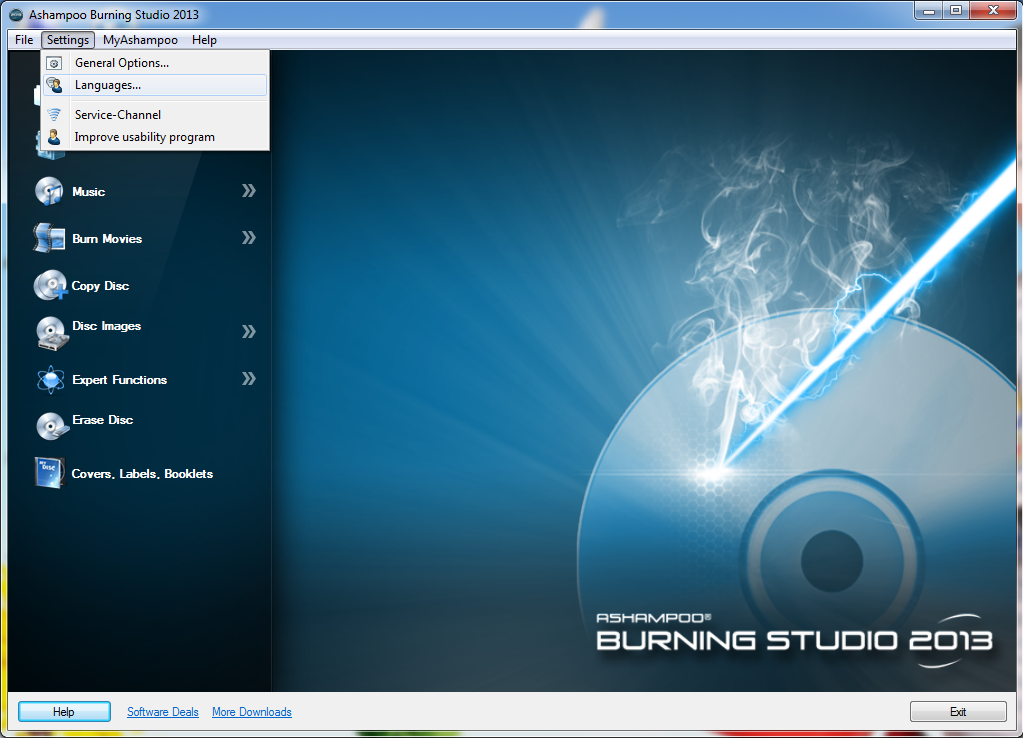This screenshot has height=738, width=1023.
Task: Select the Covers, Labels, Booklets label
Action: pyautogui.click(x=142, y=474)
